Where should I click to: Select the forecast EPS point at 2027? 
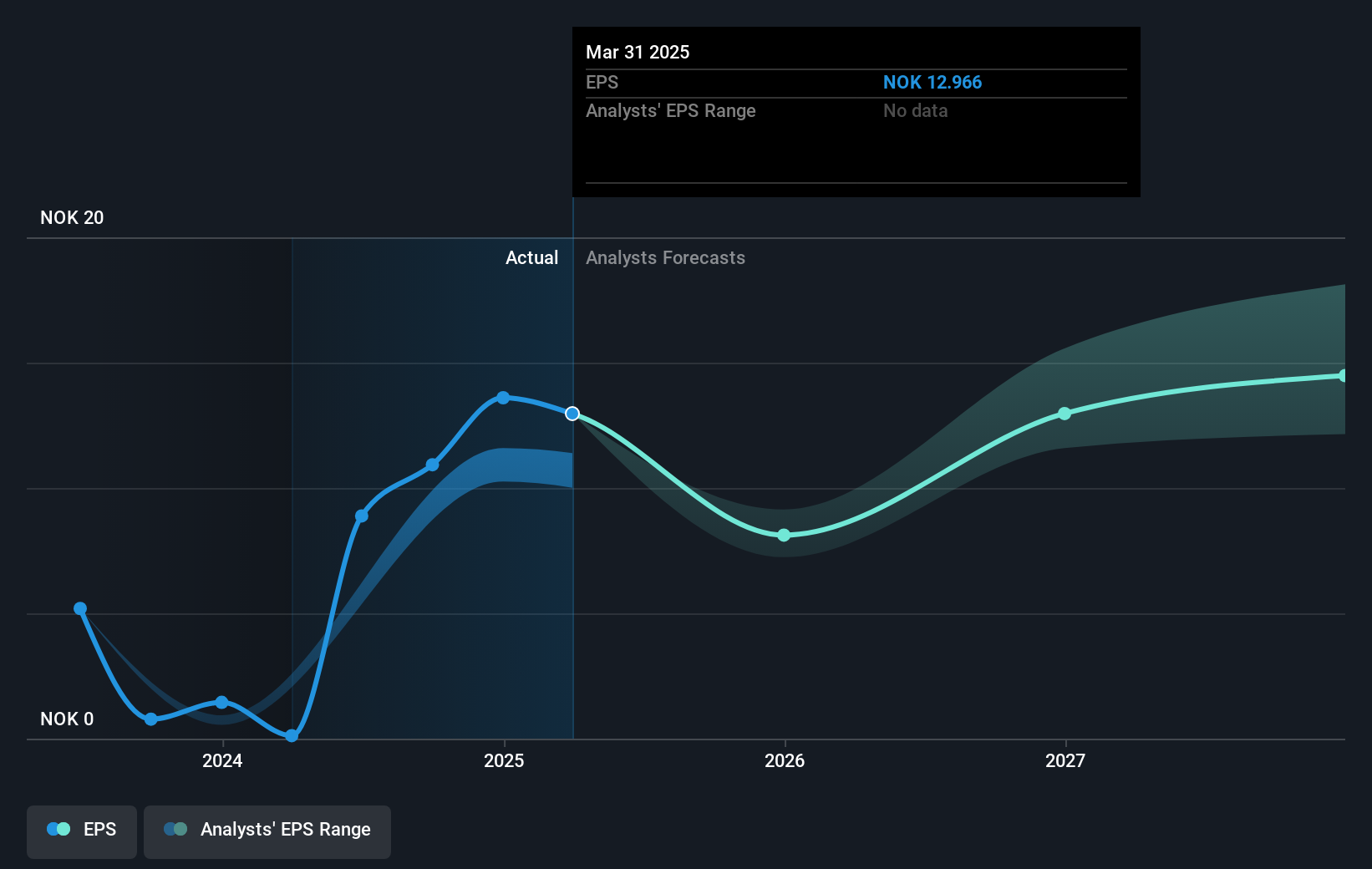click(x=1065, y=414)
